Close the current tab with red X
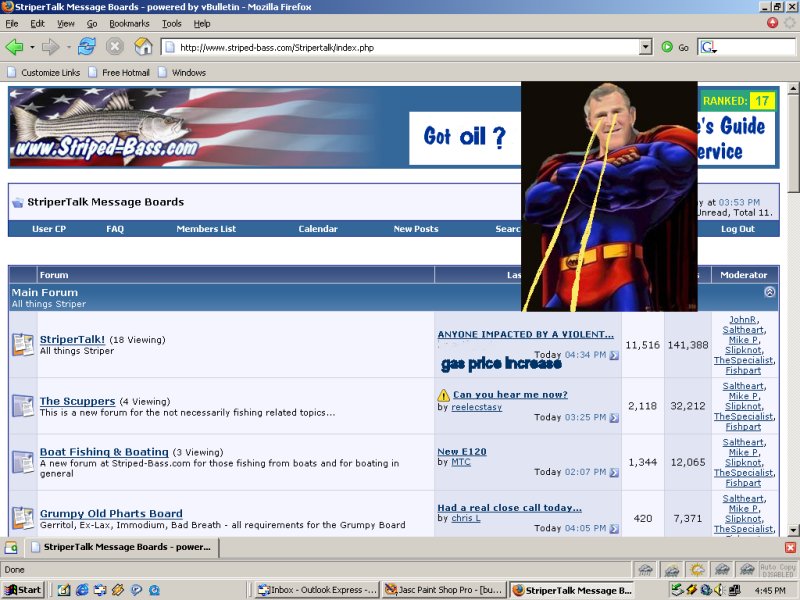The image size is (800, 600). tap(790, 547)
